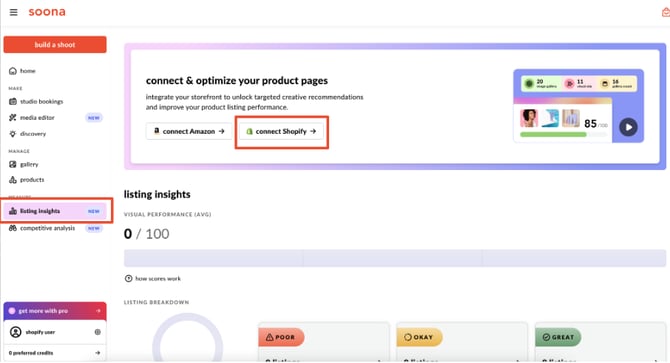Screen dimensions: 670x363
Task: Click the circle icon in OKAY badge
Action: click(408, 337)
